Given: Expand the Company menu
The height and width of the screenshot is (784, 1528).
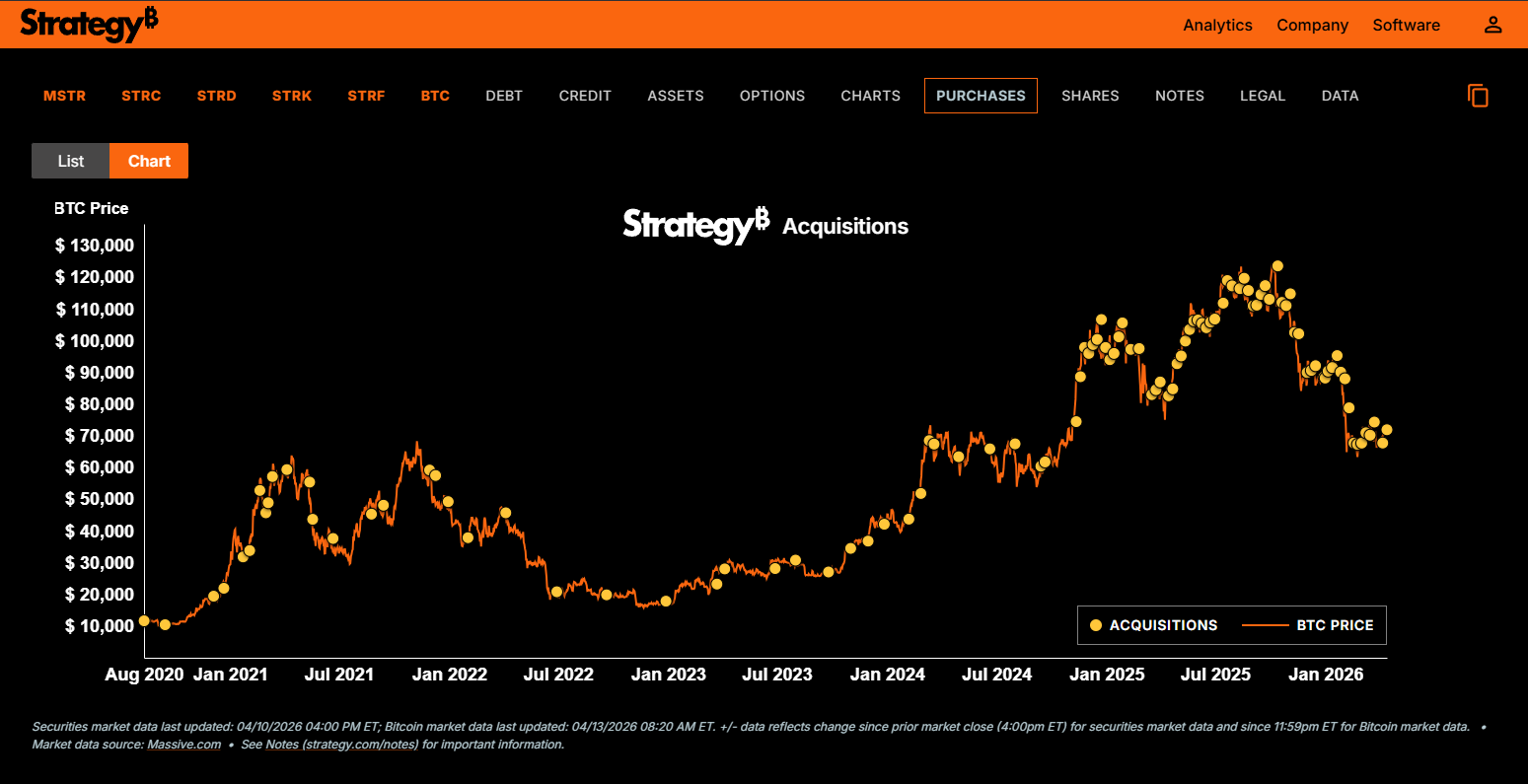Looking at the screenshot, I should (1312, 25).
